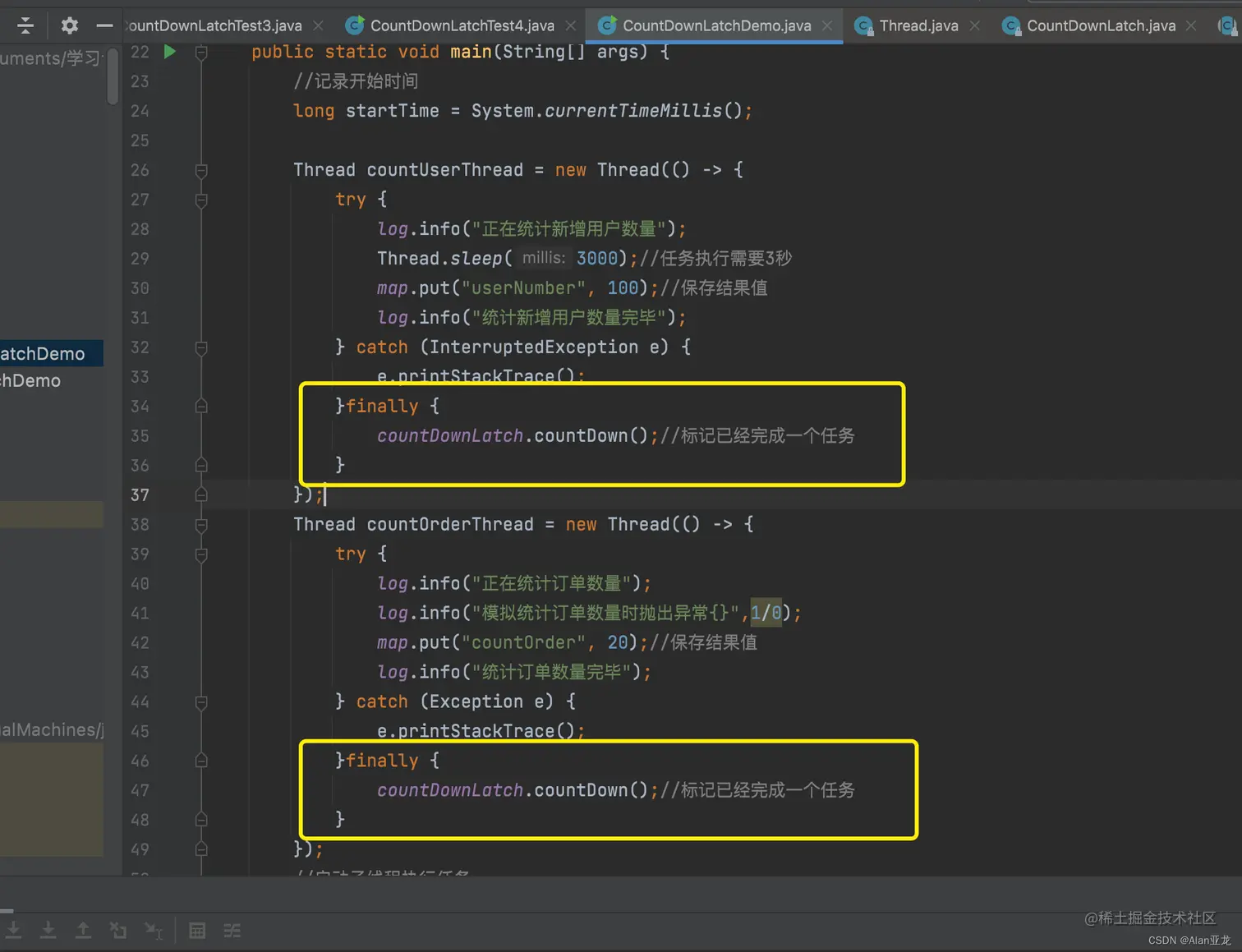This screenshot has width=1242, height=952.
Task: Close the CountDownLatchDemo.java tab
Action: point(827,25)
